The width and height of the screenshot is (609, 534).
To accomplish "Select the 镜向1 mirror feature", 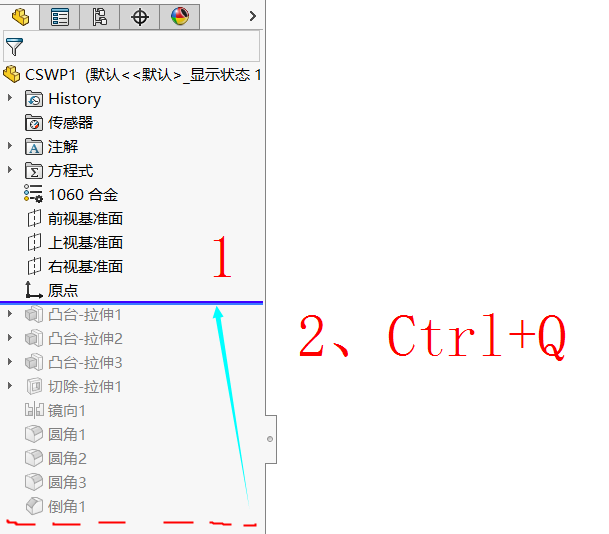I will click(x=66, y=411).
